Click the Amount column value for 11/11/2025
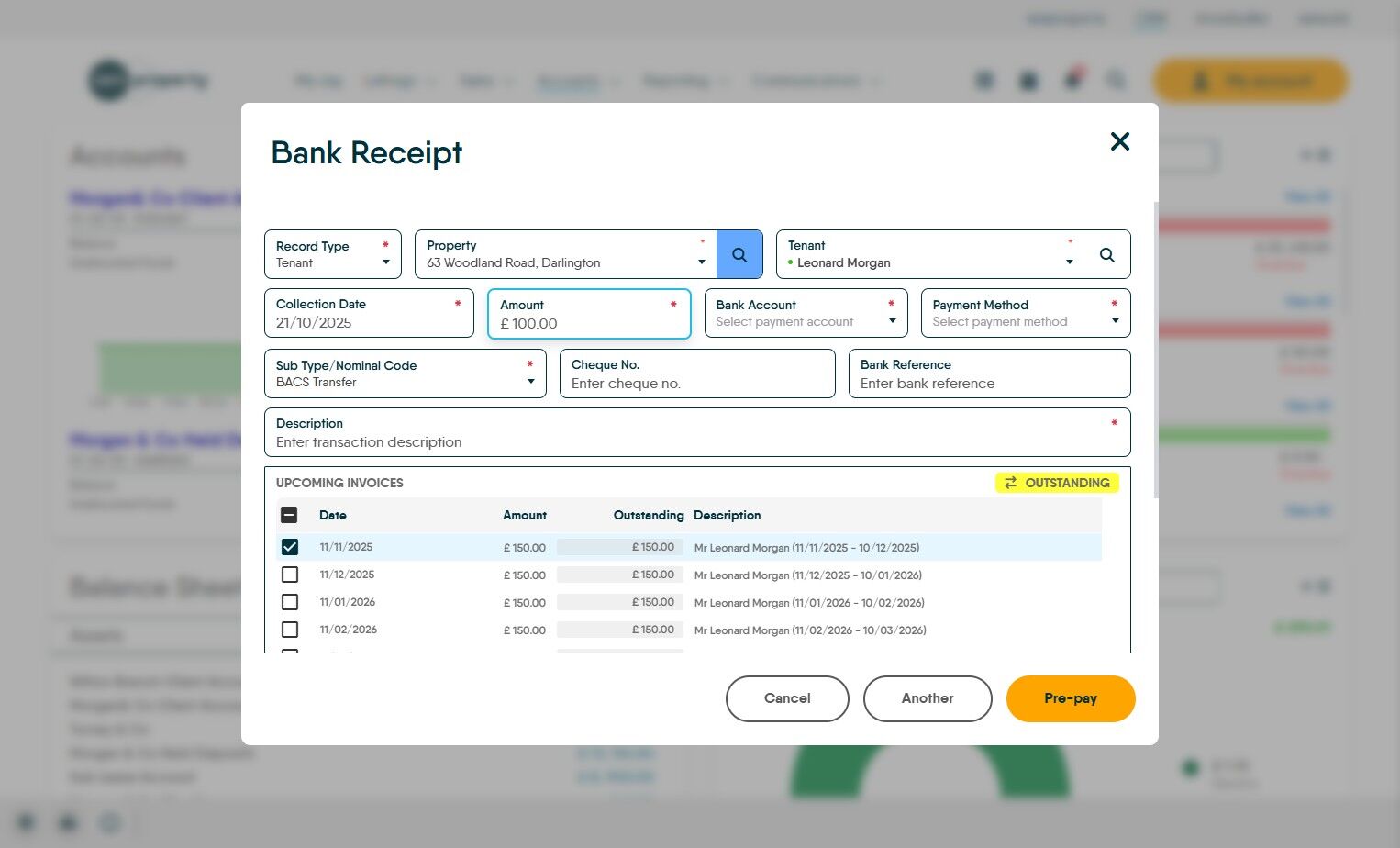Screen dimensions: 1400x848 (525, 548)
